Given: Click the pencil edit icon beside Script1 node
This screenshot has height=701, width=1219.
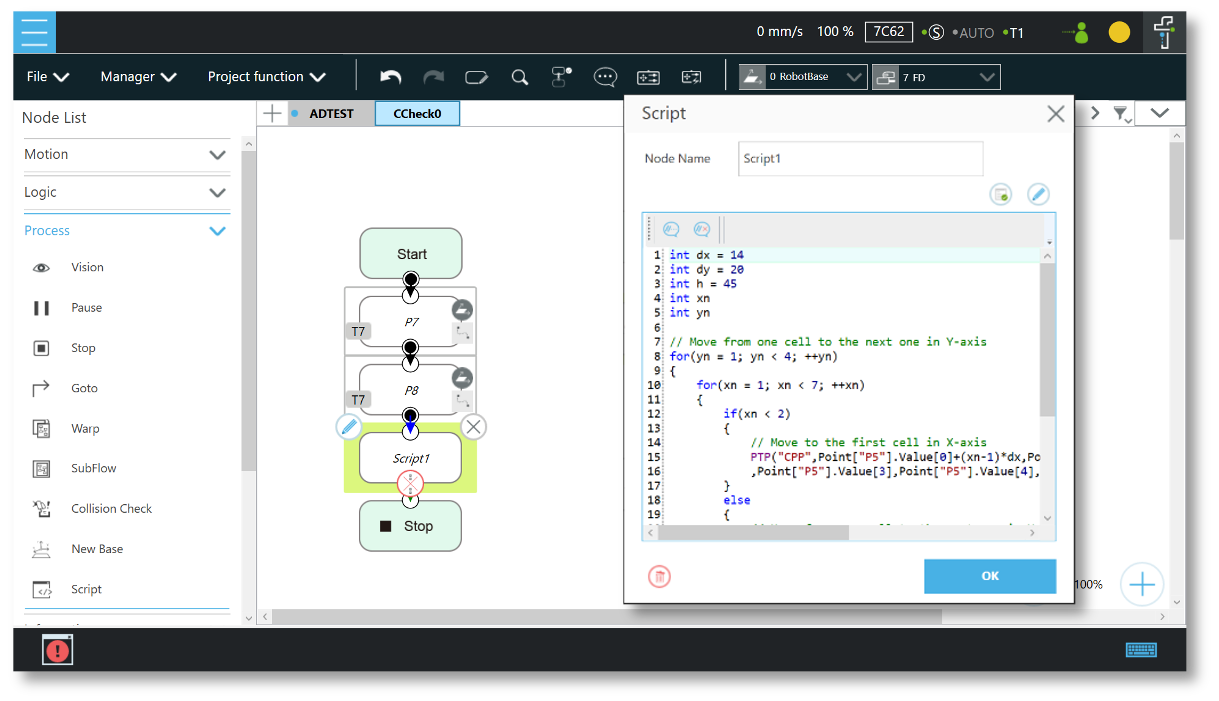Looking at the screenshot, I should coord(349,427).
